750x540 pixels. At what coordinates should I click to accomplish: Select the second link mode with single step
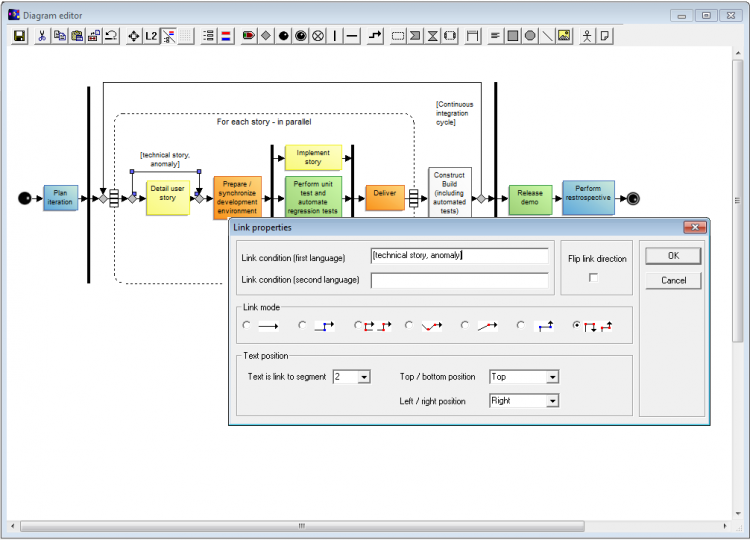pyautogui.click(x=302, y=325)
